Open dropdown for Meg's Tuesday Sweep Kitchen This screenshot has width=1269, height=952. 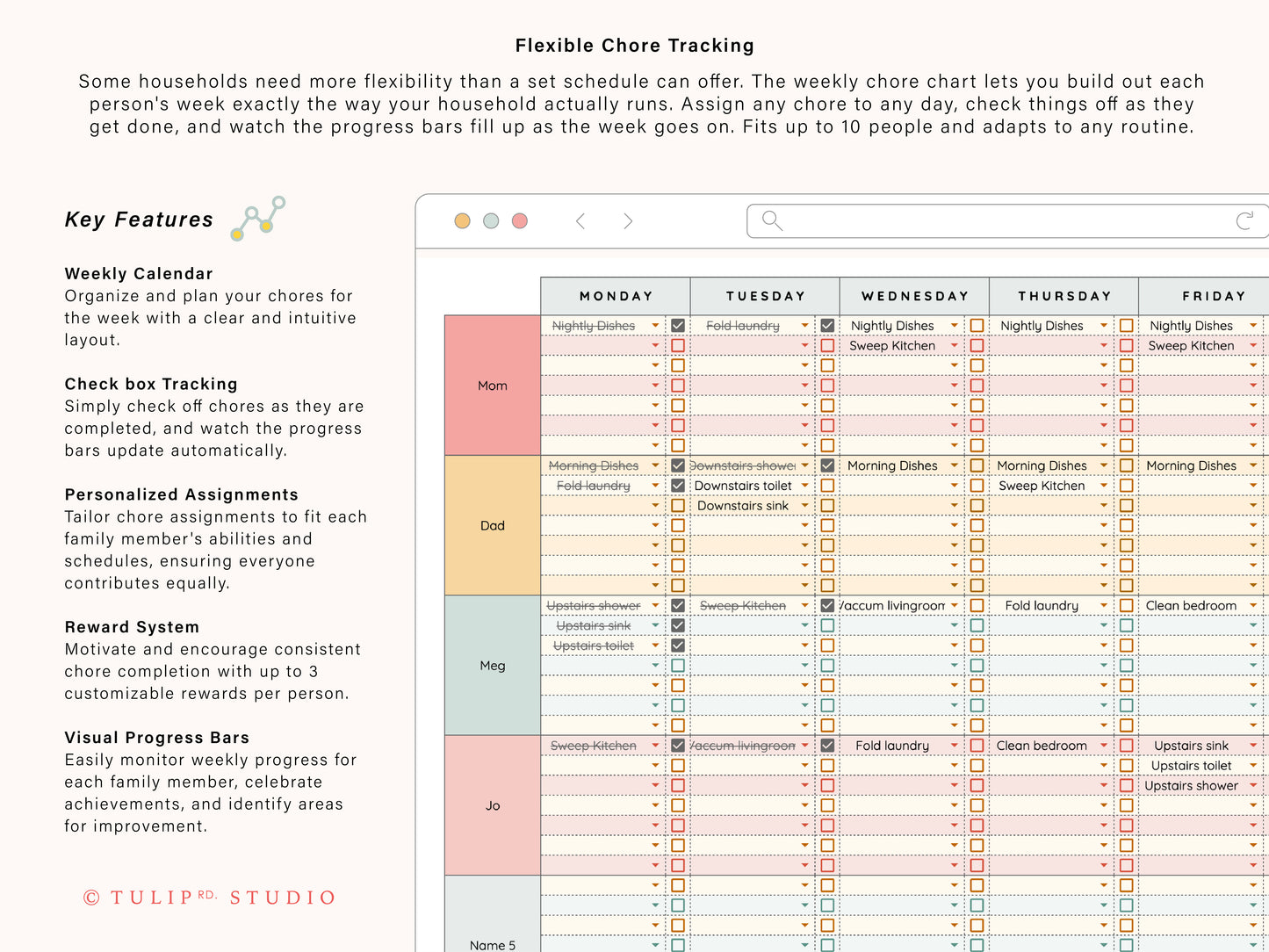coord(804,606)
